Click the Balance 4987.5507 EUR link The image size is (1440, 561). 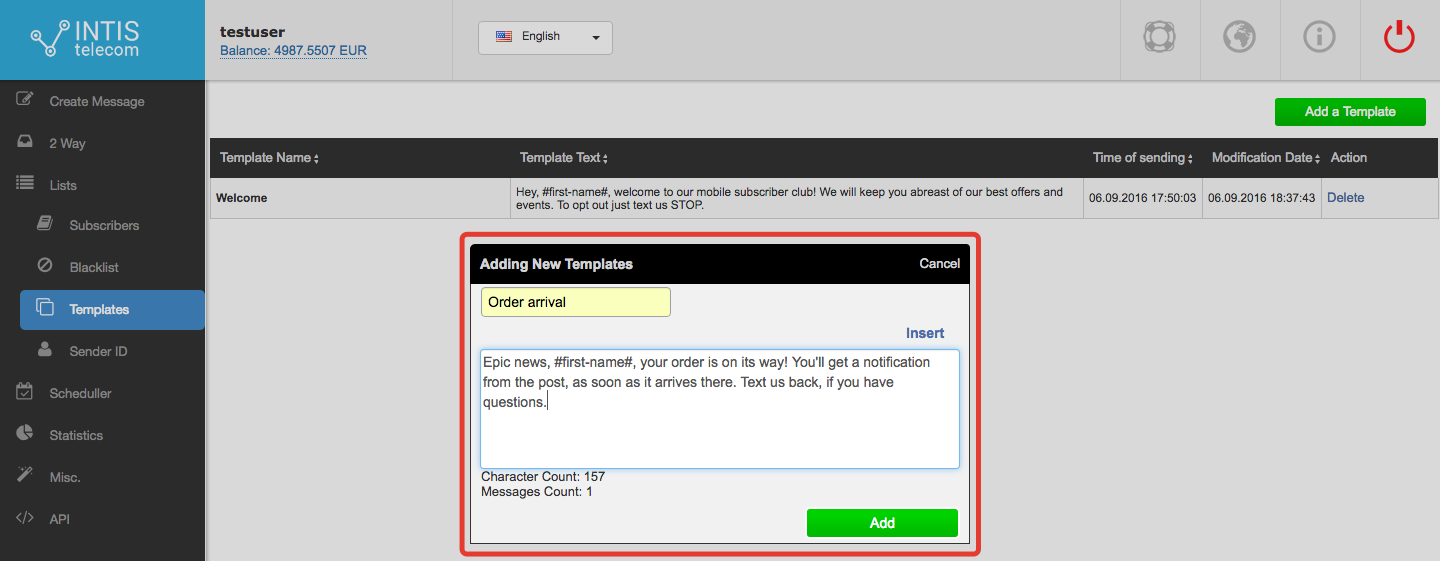[x=293, y=50]
